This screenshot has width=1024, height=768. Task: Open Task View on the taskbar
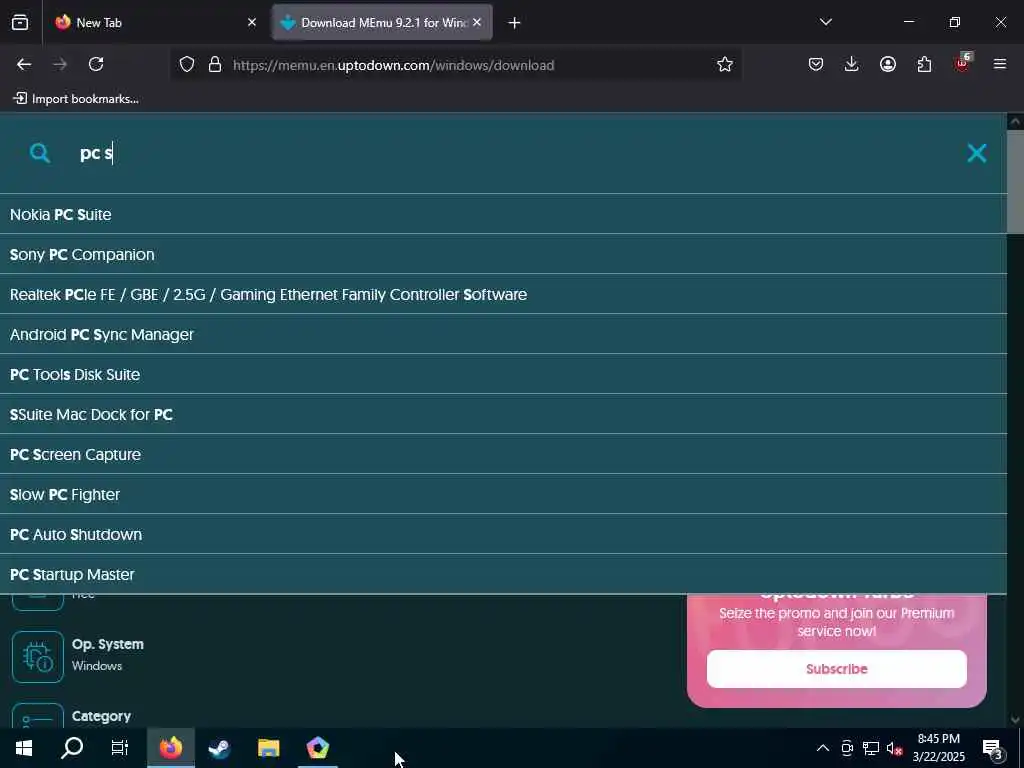click(120, 748)
